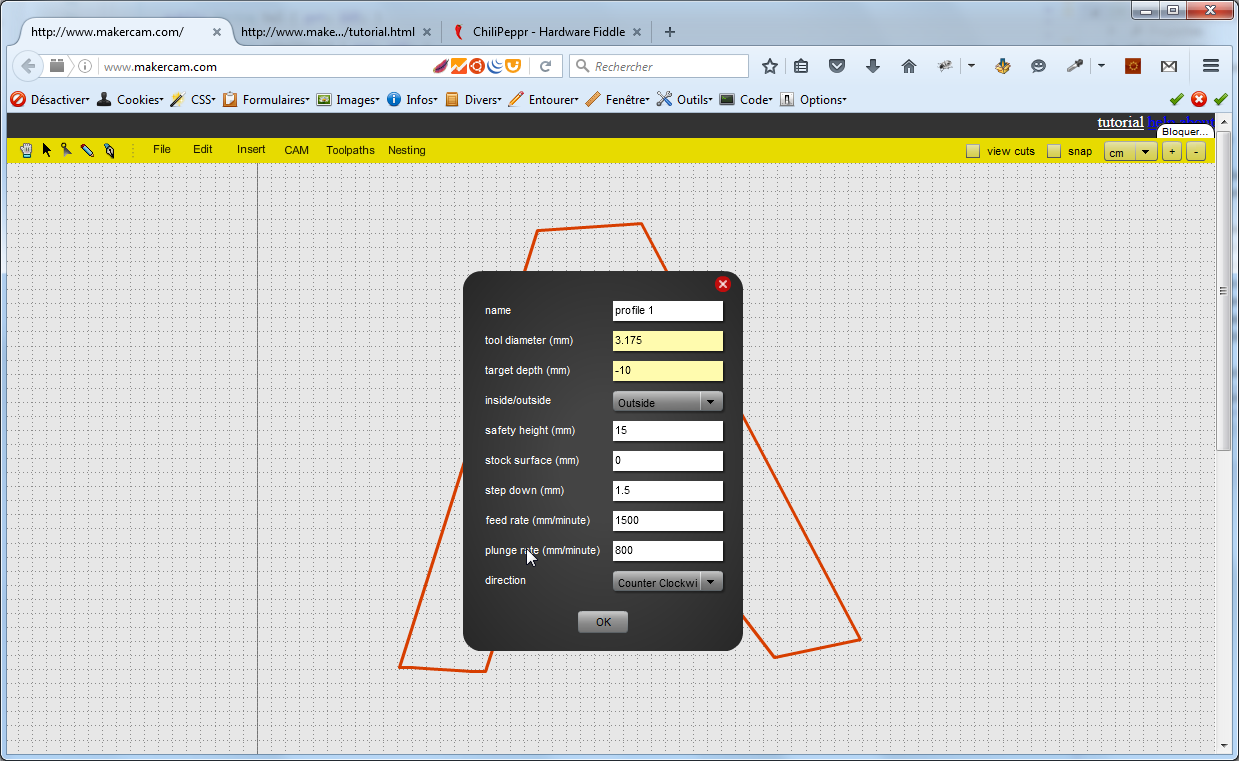This screenshot has height=761, width=1239.
Task: Bookmark this page with star icon
Action: (769, 66)
